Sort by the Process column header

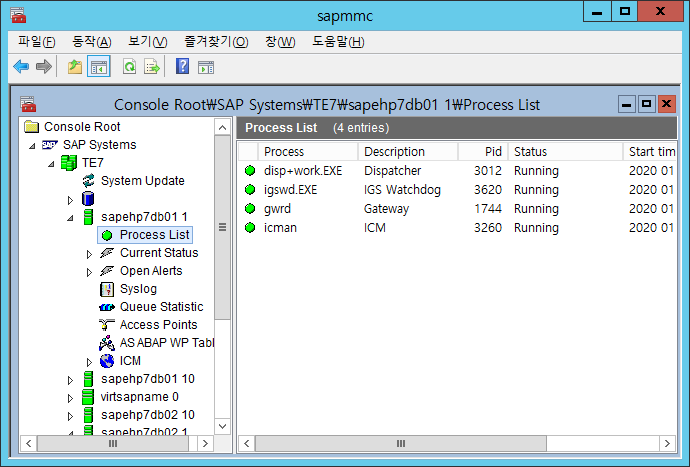(308, 151)
